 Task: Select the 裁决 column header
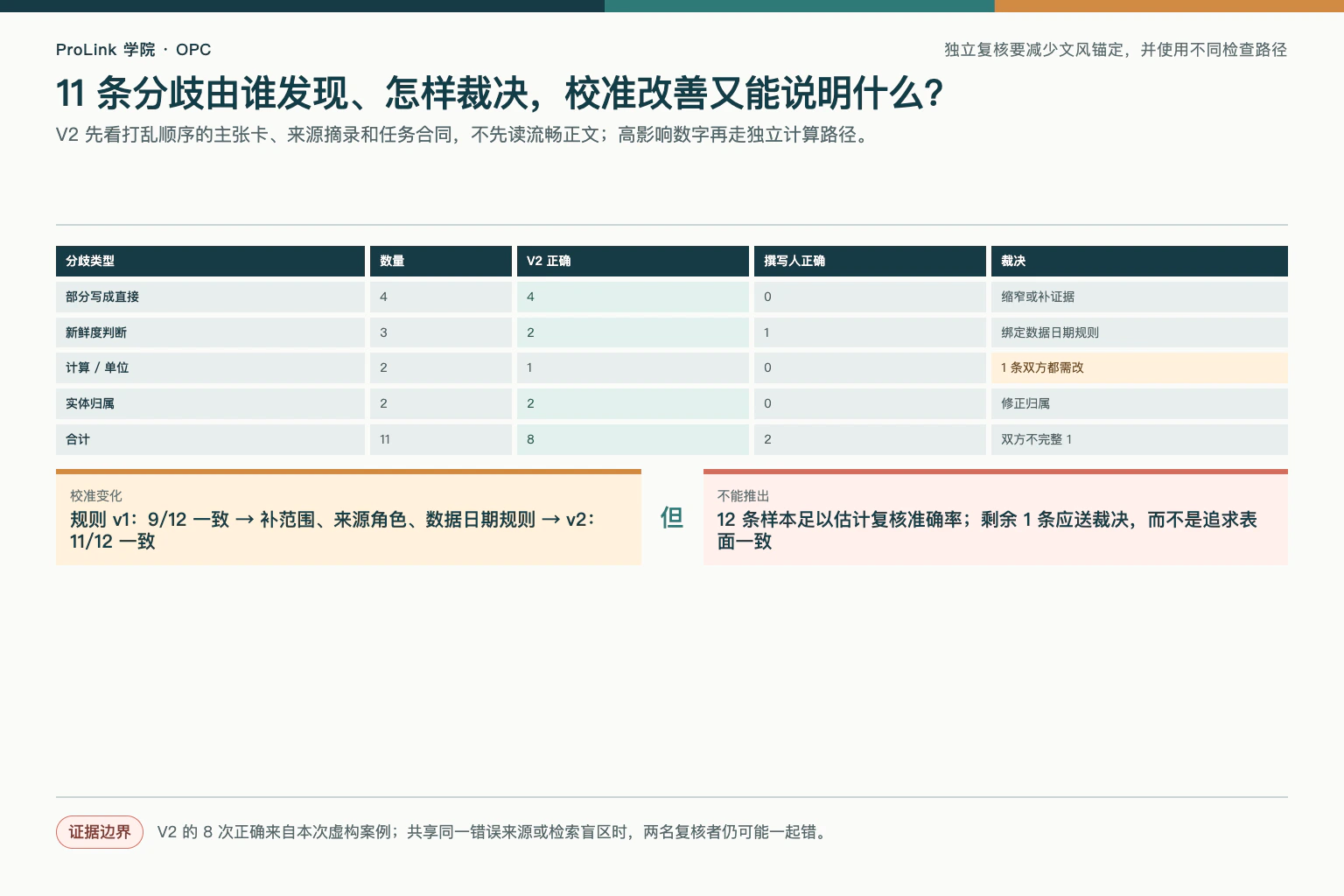(1139, 261)
